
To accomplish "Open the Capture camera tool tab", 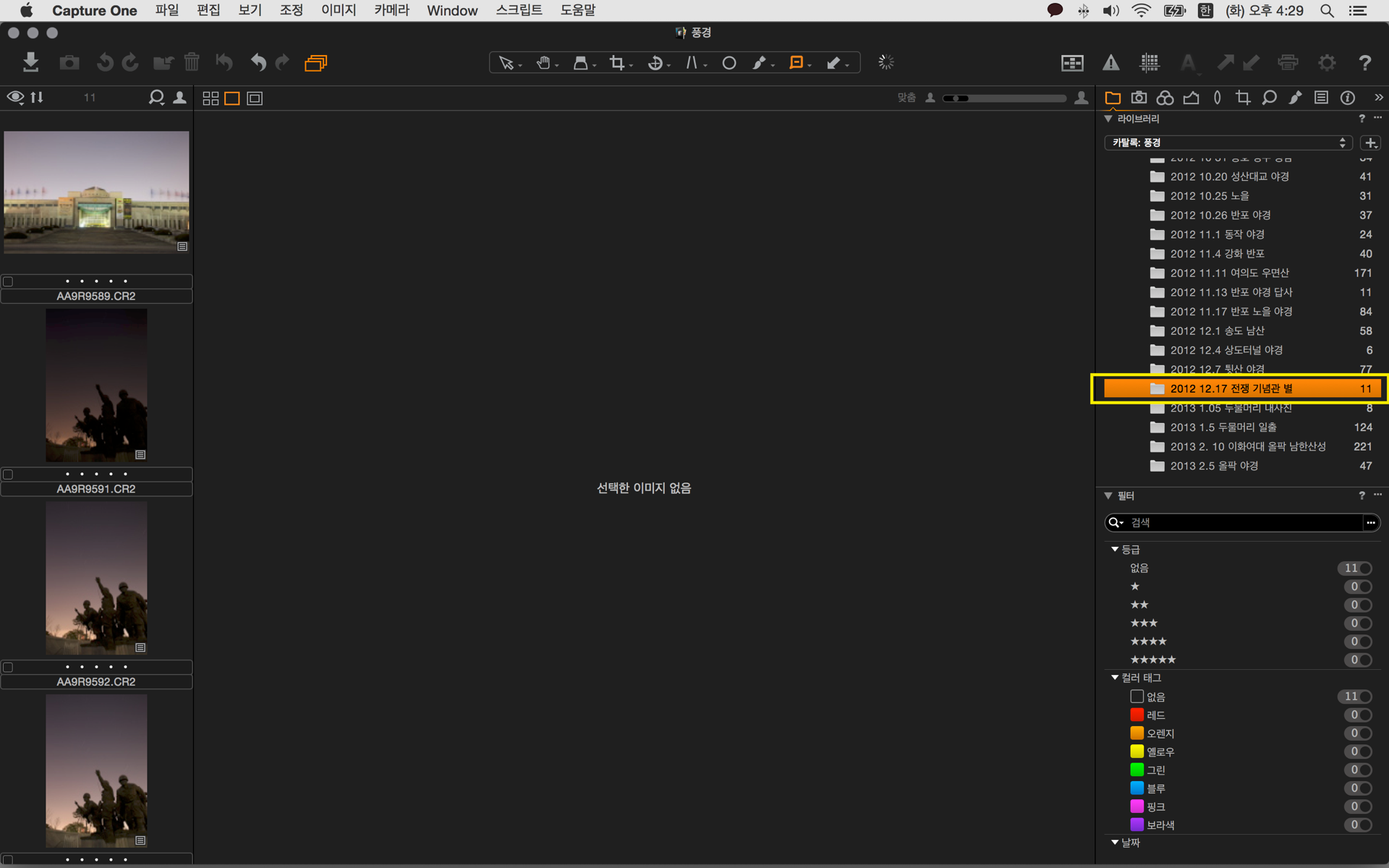I will (1139, 98).
